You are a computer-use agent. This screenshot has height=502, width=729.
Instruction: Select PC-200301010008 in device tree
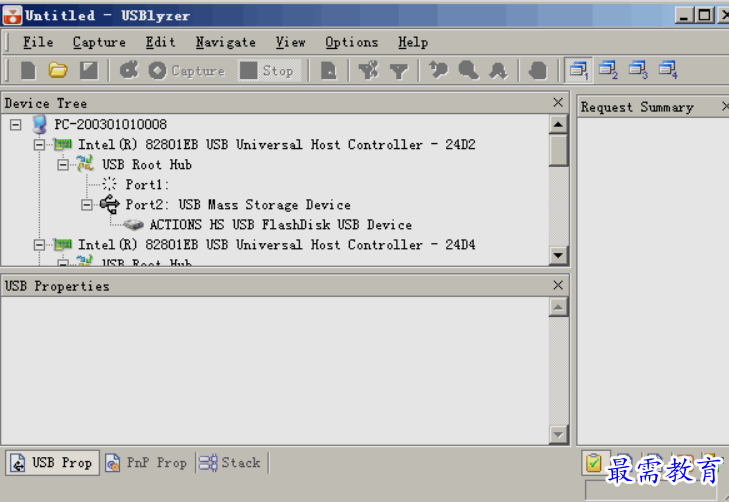[x=110, y=125]
